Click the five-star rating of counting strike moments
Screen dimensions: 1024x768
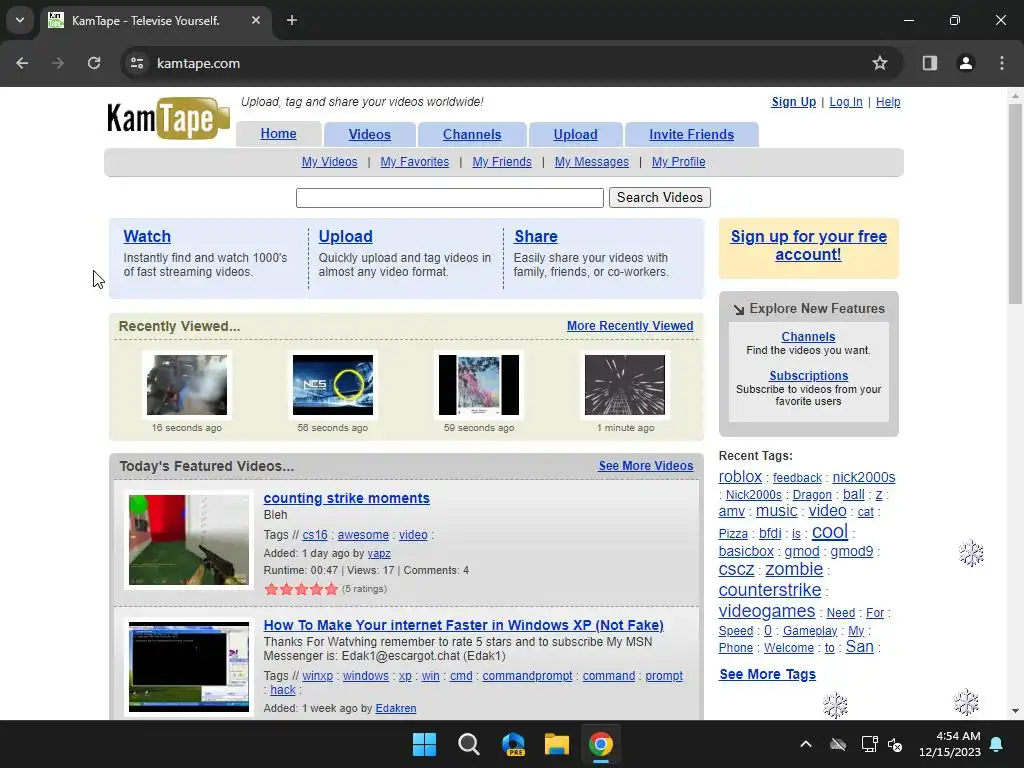pos(301,589)
